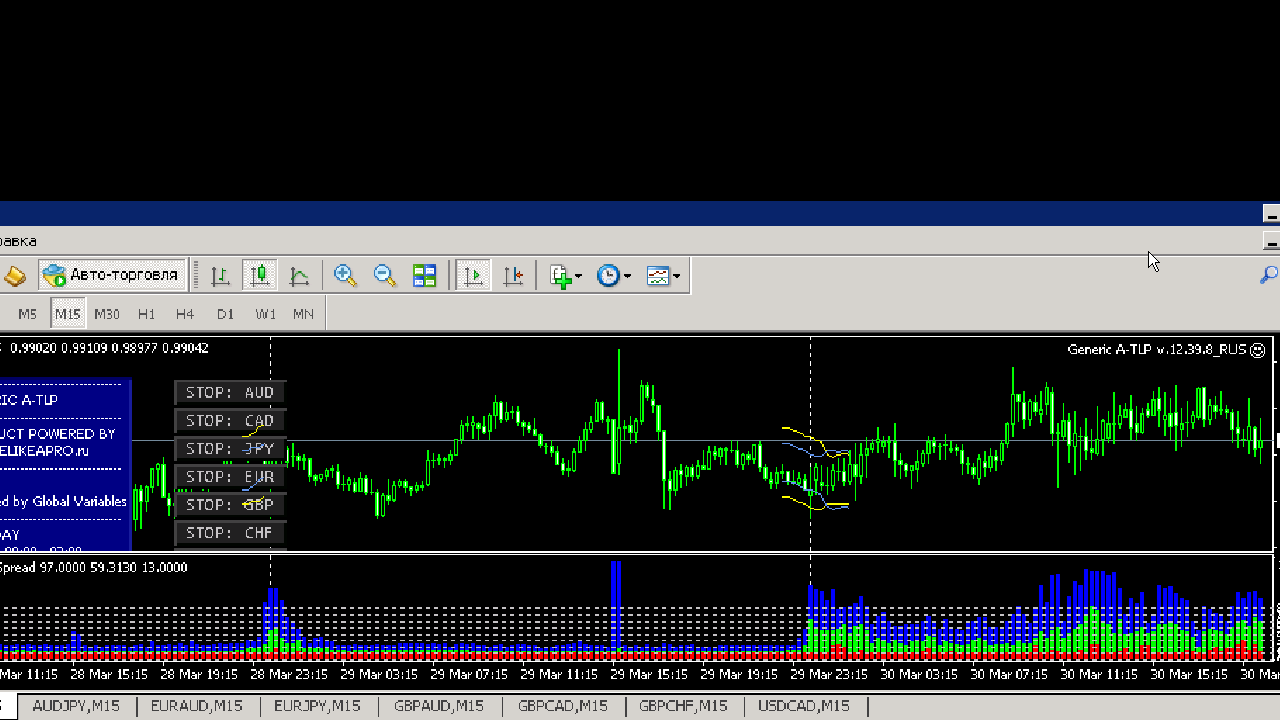This screenshot has width=1280, height=720.
Task: Click the STOP: JPY button
Action: [x=230, y=449]
